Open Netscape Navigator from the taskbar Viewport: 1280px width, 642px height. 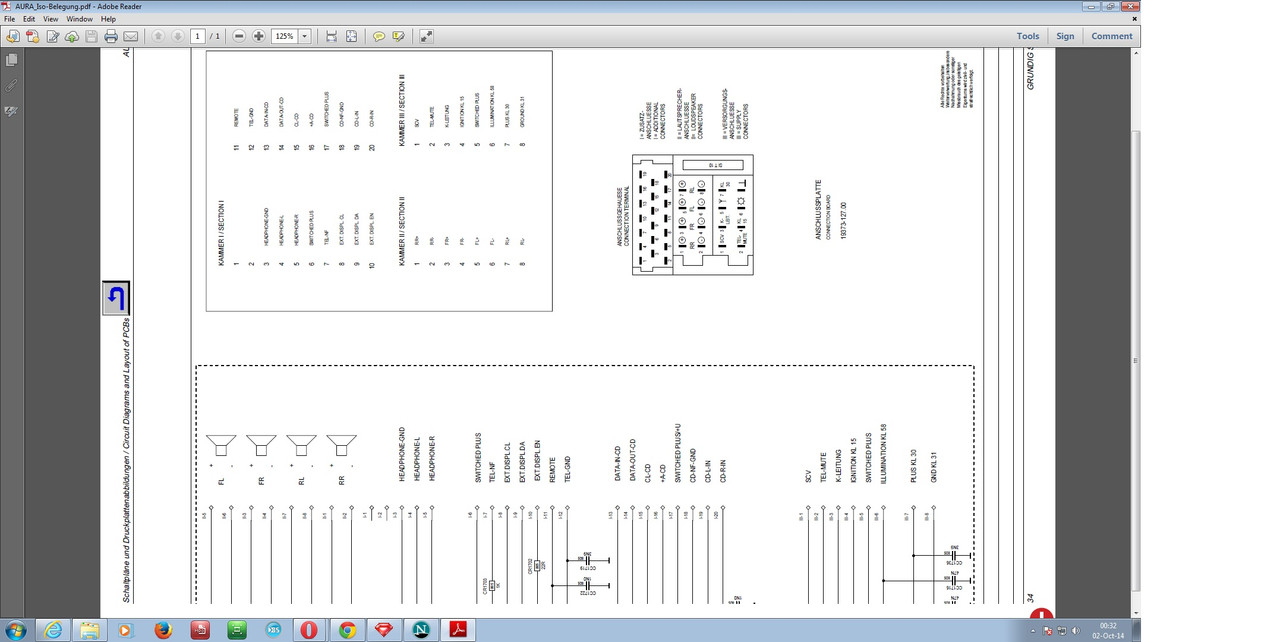pyautogui.click(x=420, y=630)
